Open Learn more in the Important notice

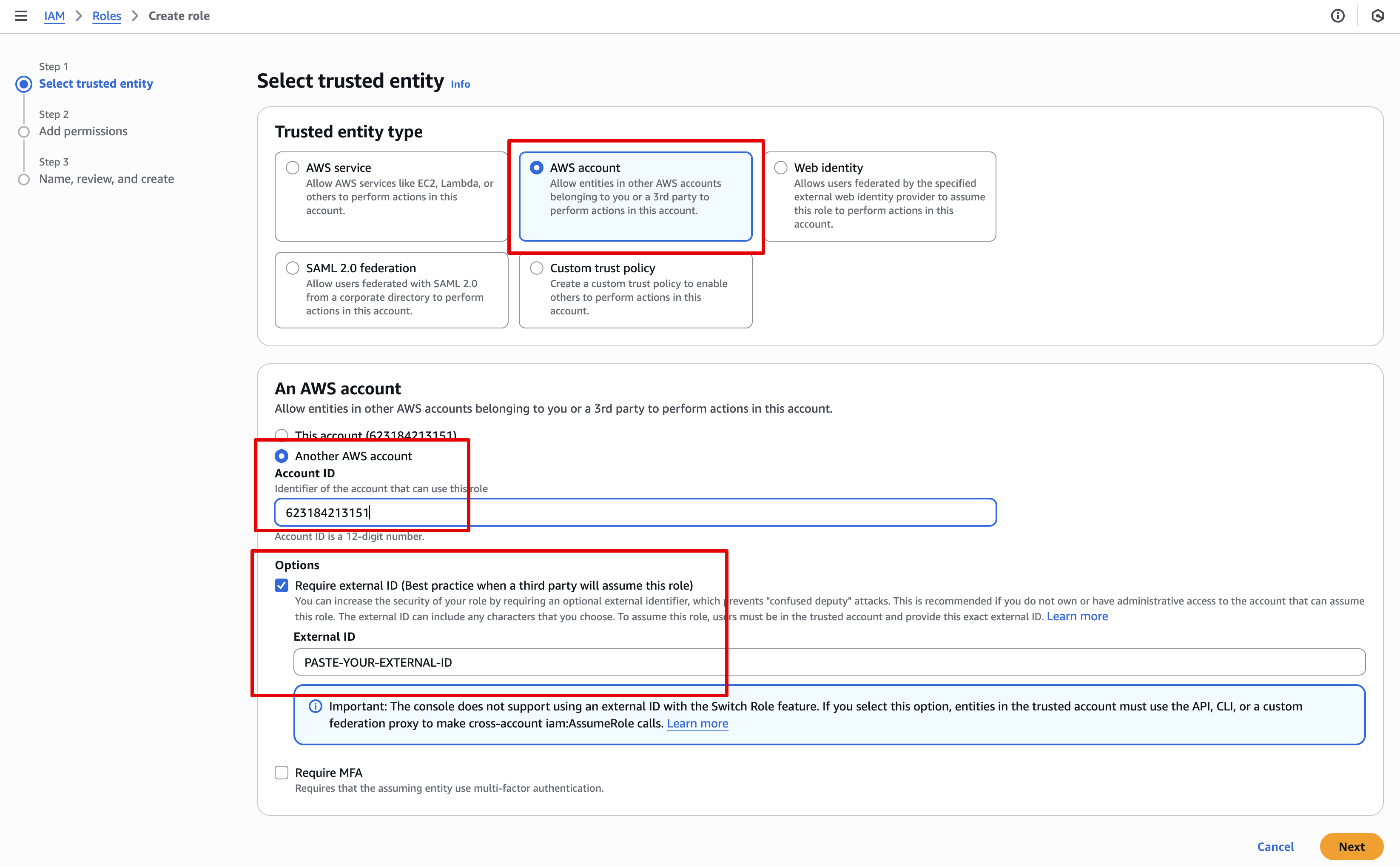coord(697,723)
